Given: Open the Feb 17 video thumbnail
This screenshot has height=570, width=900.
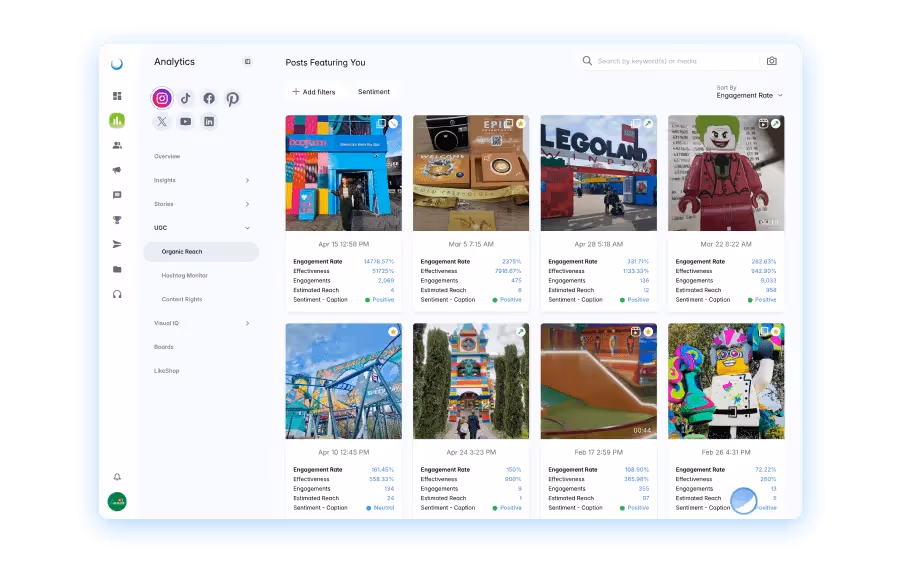Looking at the screenshot, I should tap(599, 381).
